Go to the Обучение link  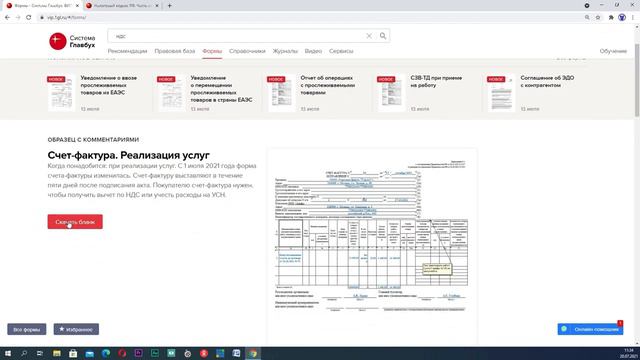click(x=613, y=51)
